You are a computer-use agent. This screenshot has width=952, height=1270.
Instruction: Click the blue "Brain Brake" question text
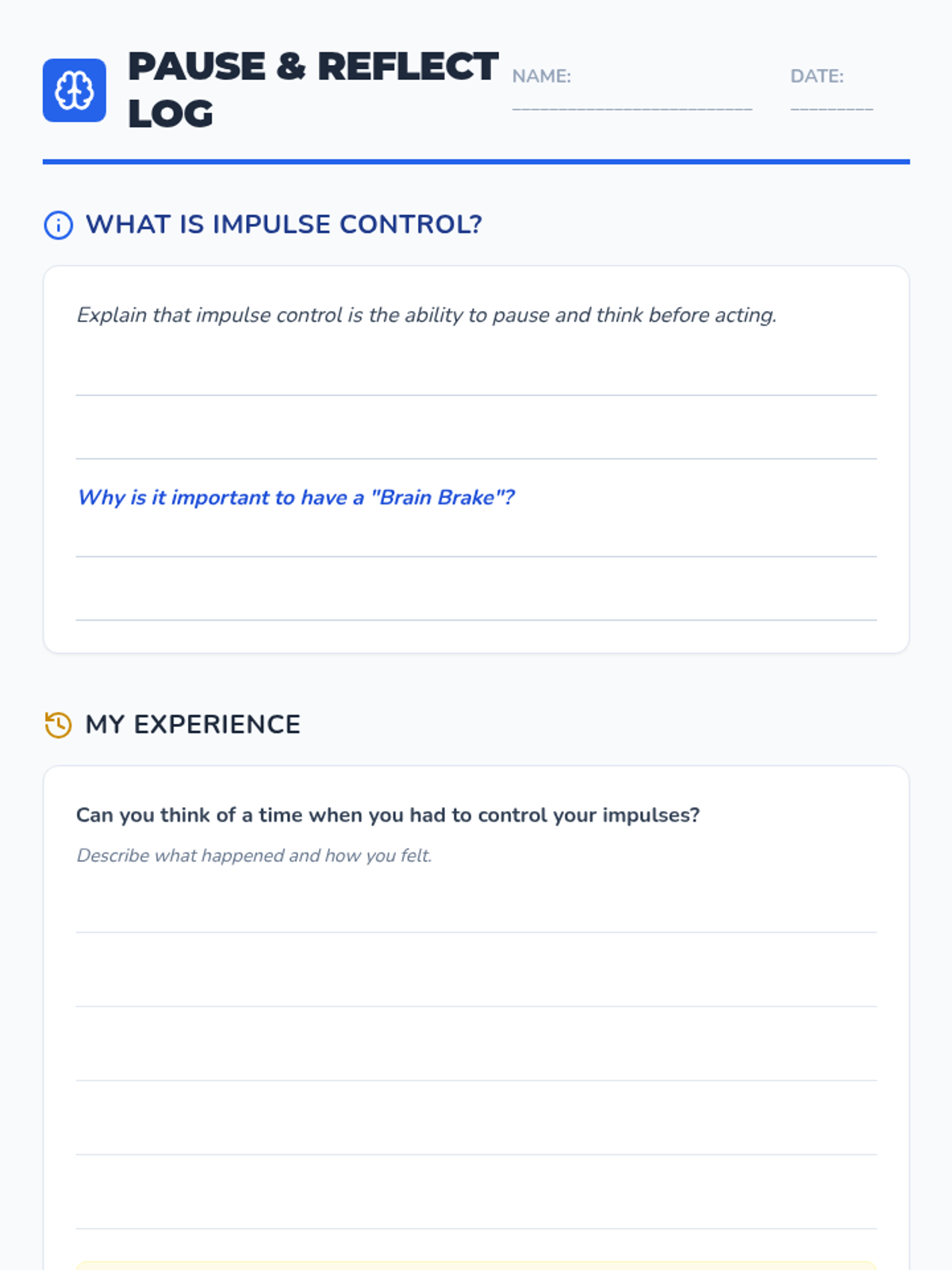pos(296,498)
